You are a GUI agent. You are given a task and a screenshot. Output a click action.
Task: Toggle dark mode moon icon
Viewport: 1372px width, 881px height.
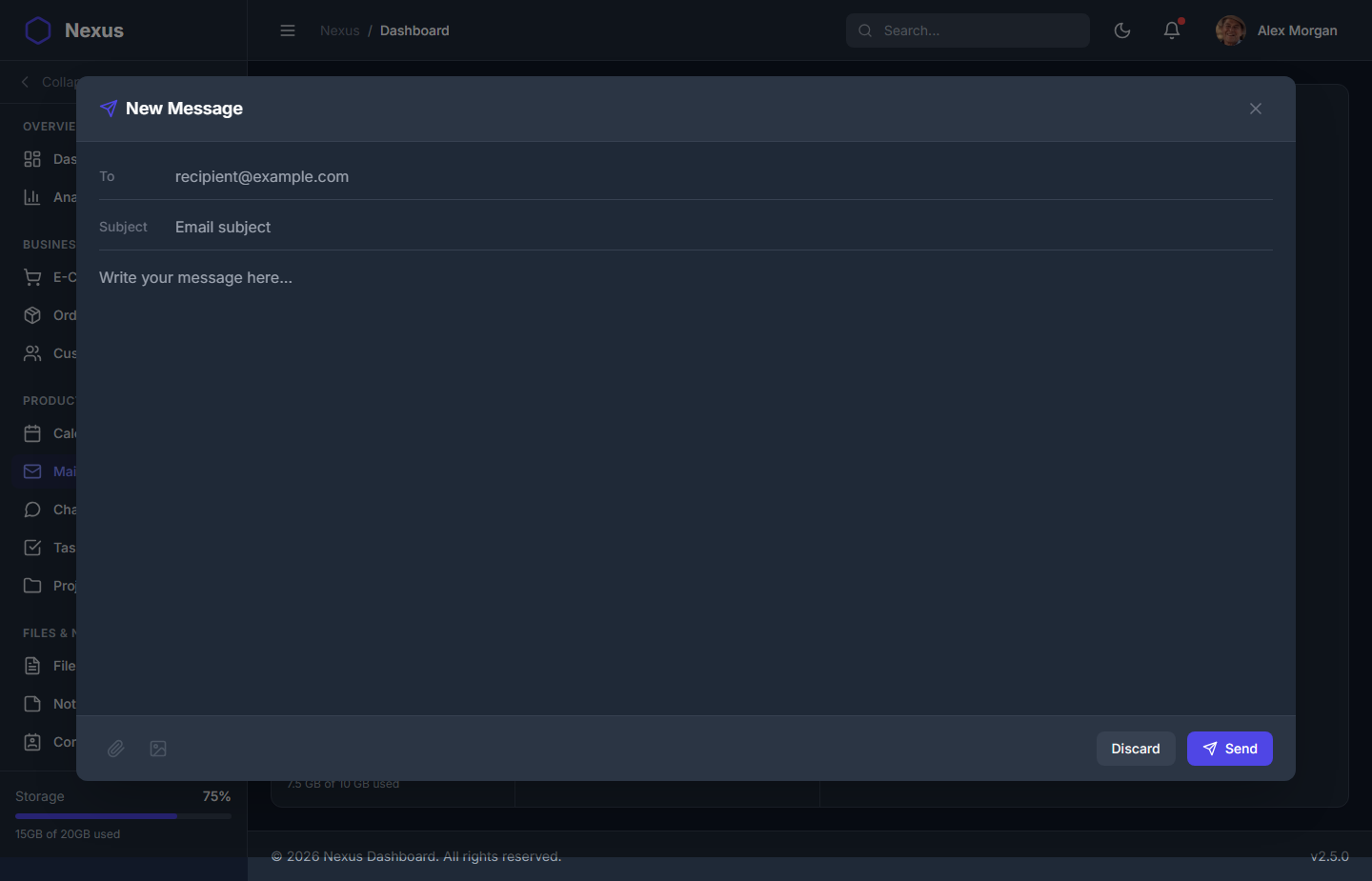click(x=1122, y=30)
